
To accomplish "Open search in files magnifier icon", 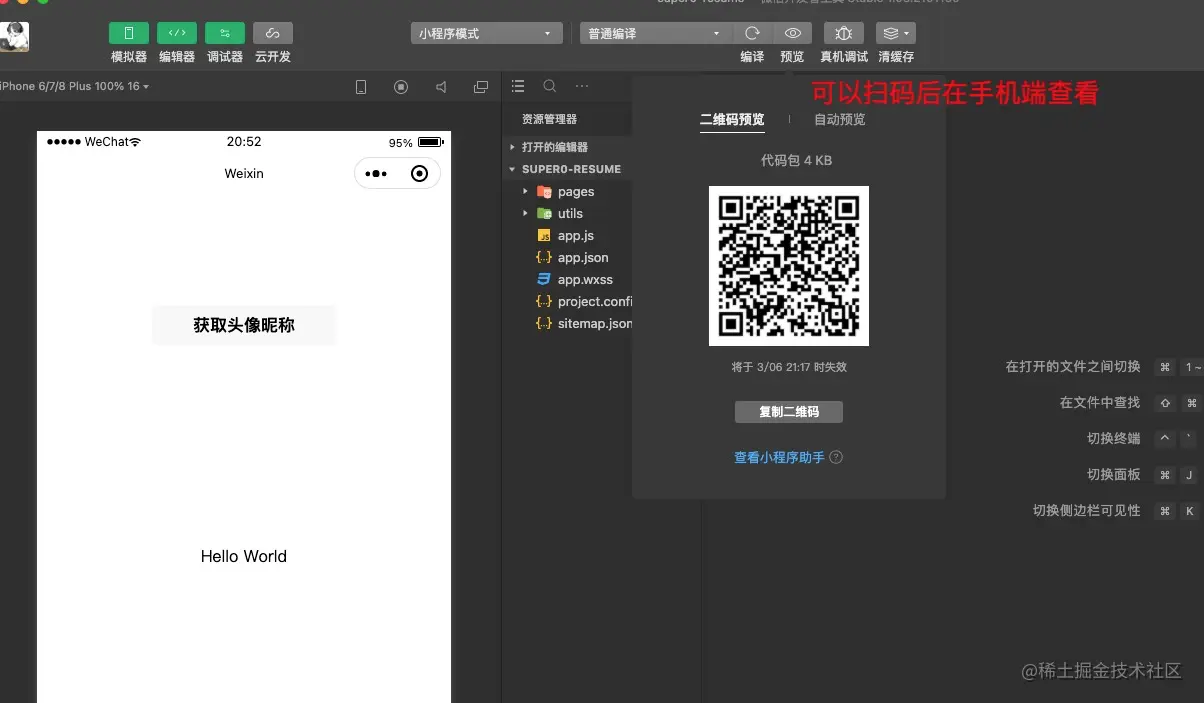I will pyautogui.click(x=550, y=87).
